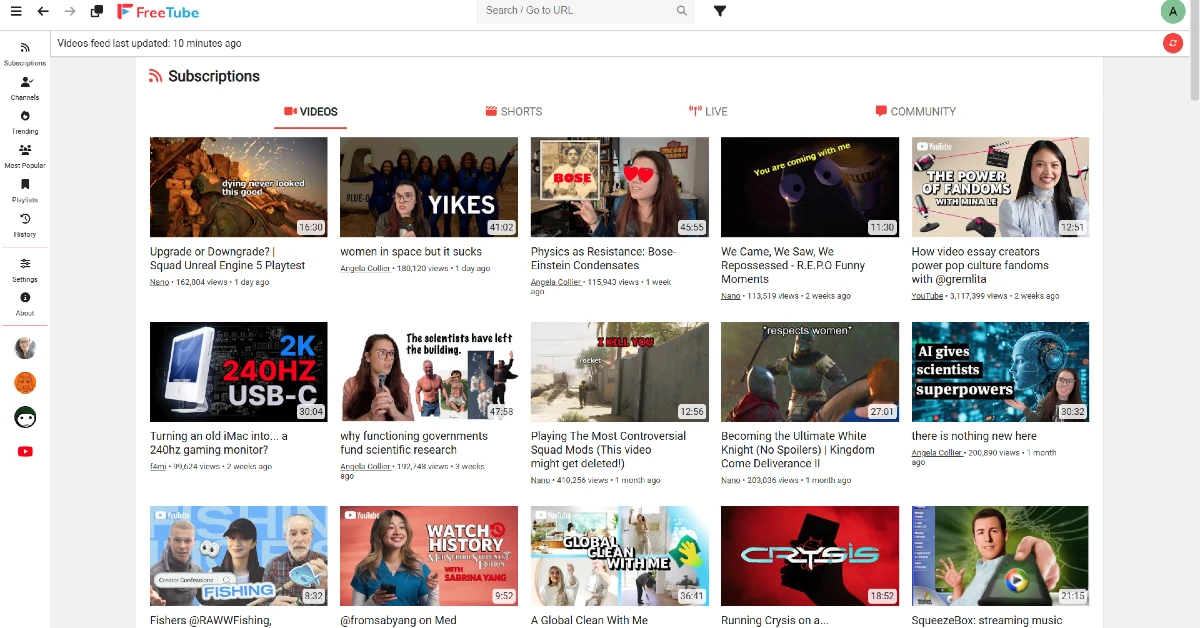1200x628 pixels.
Task: Open a new window icon
Action: (97, 11)
